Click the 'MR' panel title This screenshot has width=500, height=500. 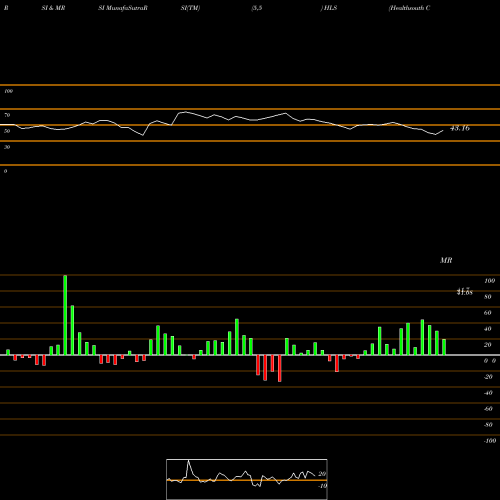(446, 260)
